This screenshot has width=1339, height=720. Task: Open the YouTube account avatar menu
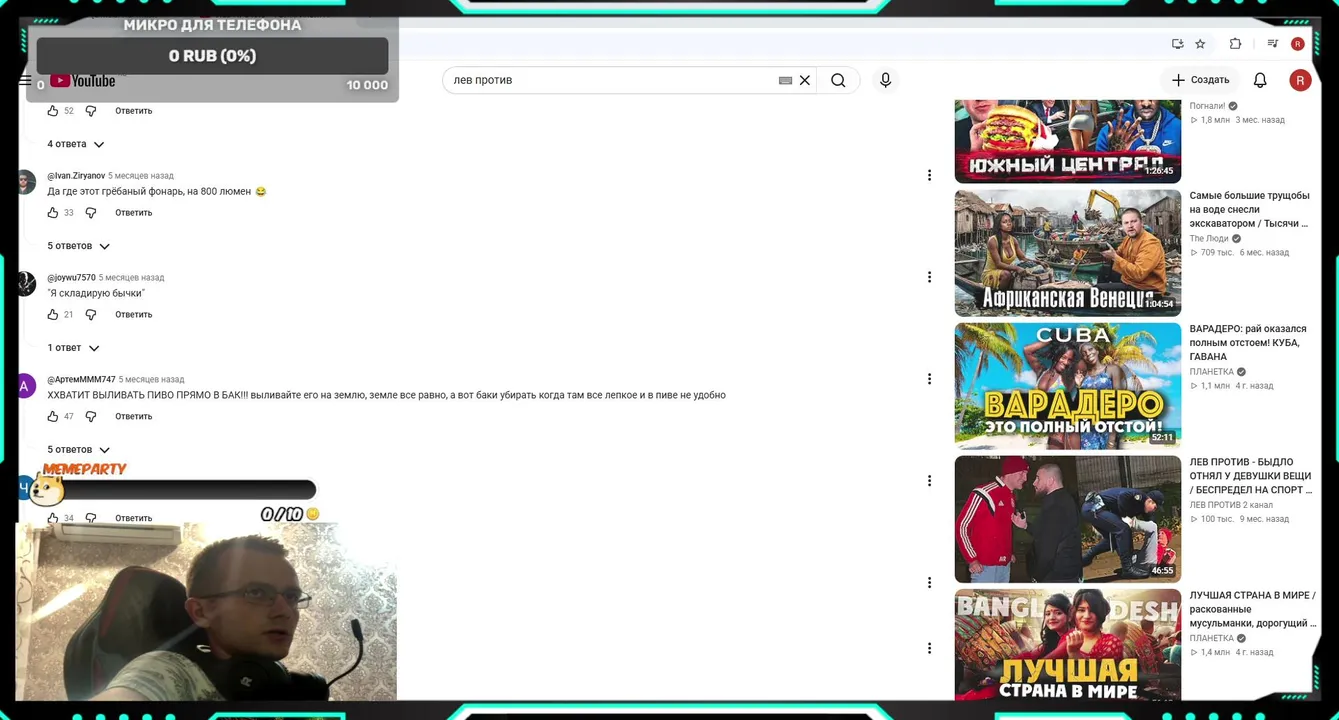(1300, 80)
